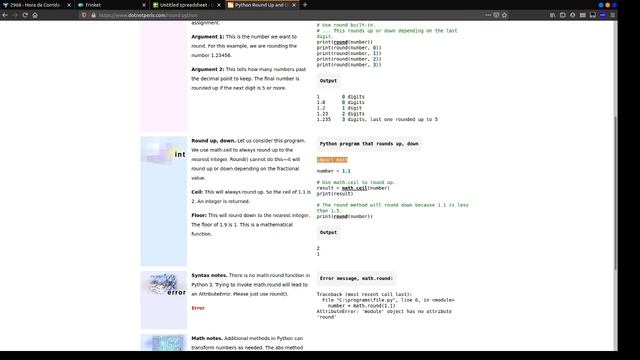This screenshot has width=640, height=360.
Task: Click the red Error link
Action: (x=198, y=308)
